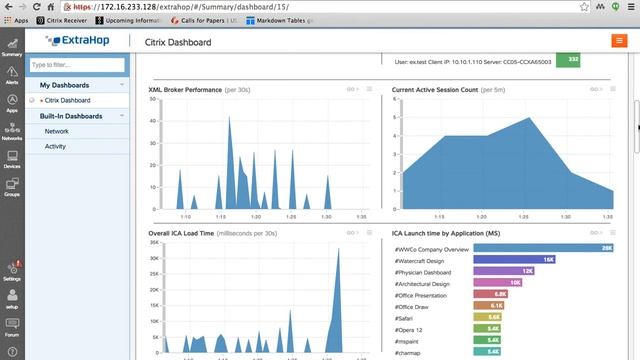
Task: Open the Networks section
Action: [x=12, y=131]
